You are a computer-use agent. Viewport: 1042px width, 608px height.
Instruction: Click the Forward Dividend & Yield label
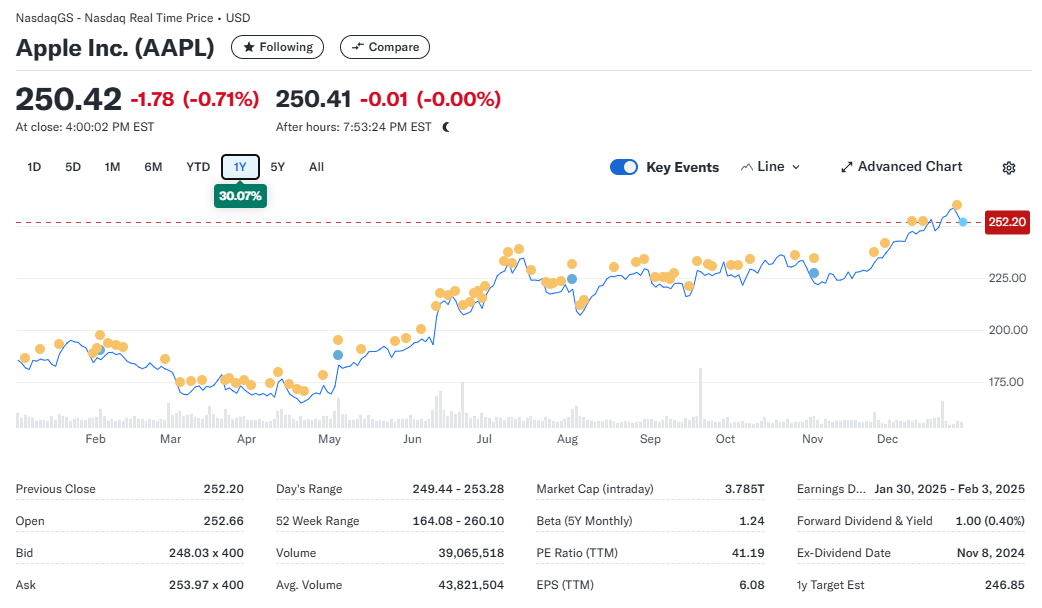click(x=865, y=521)
